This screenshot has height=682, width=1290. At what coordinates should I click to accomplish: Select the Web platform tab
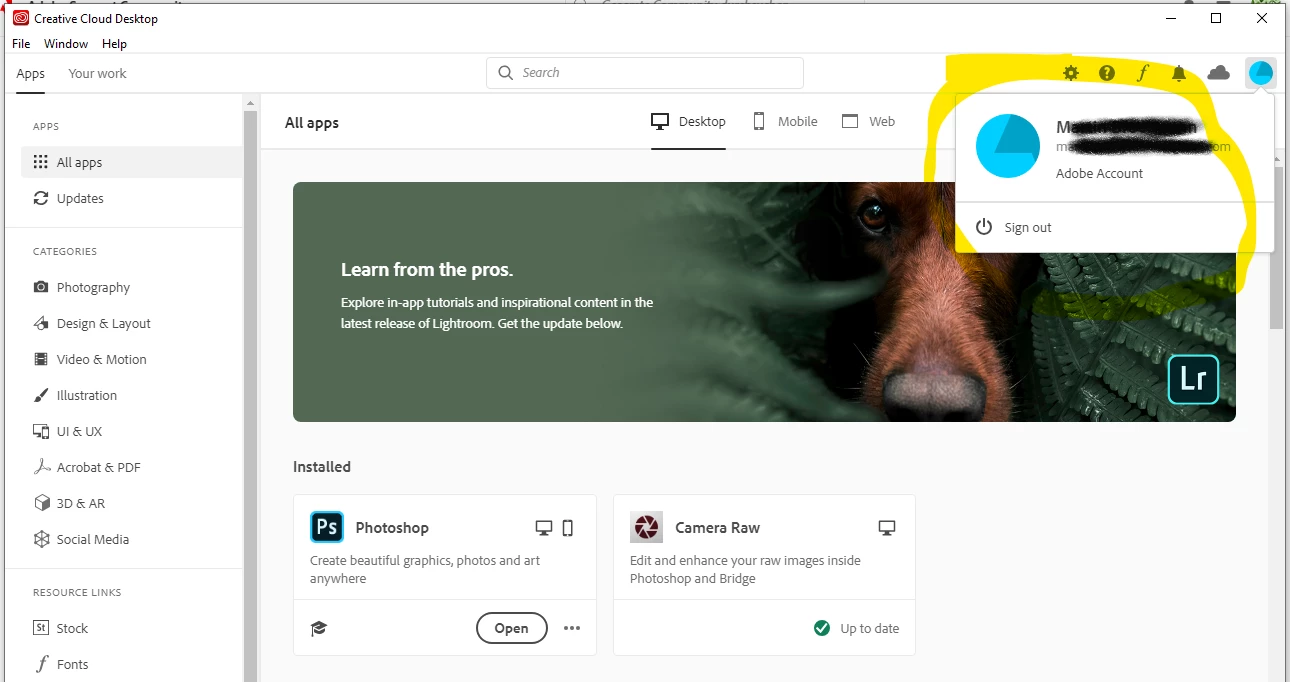point(868,122)
